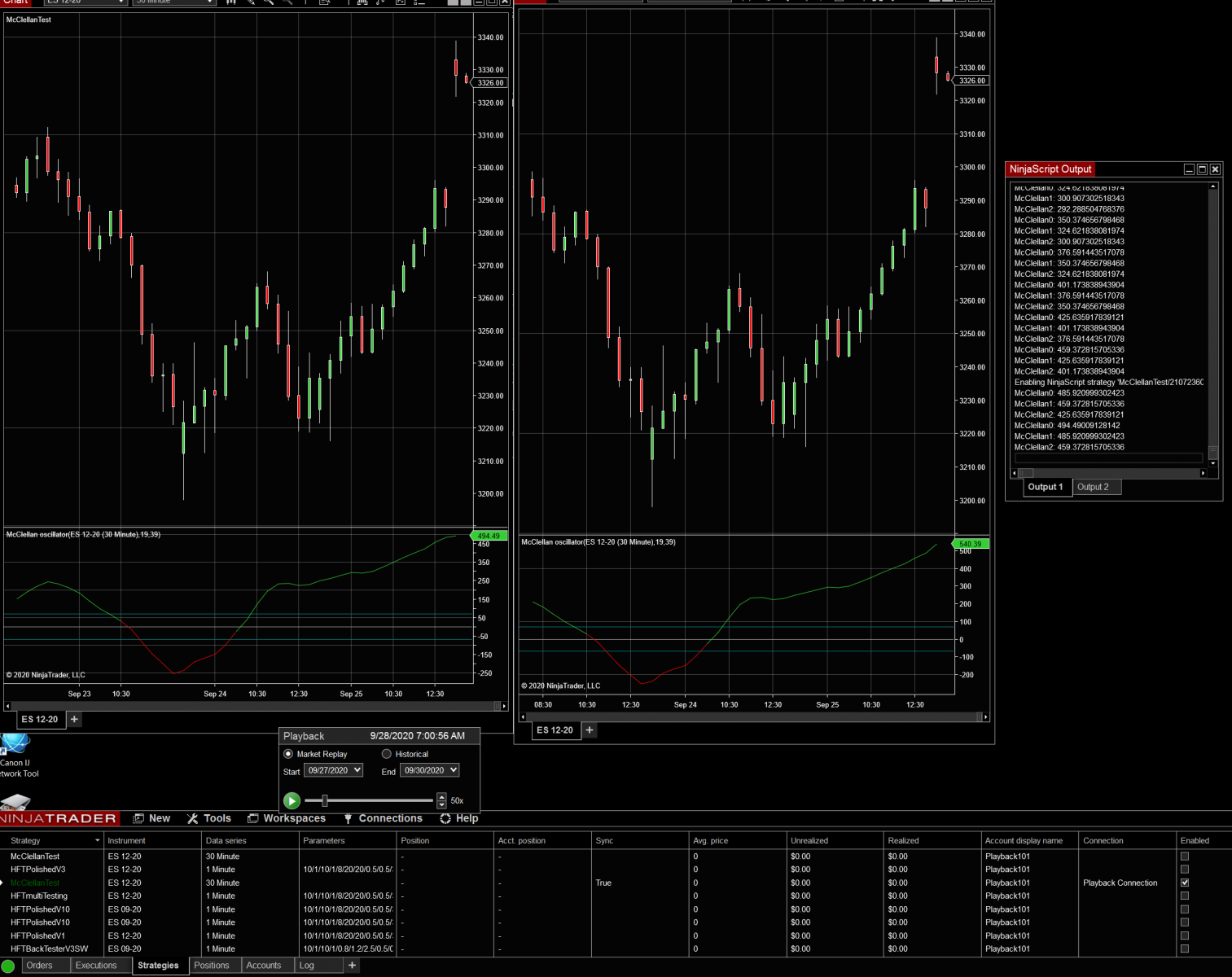The image size is (1232, 977).
Task: Open the Workspaces menu
Action: (287, 818)
